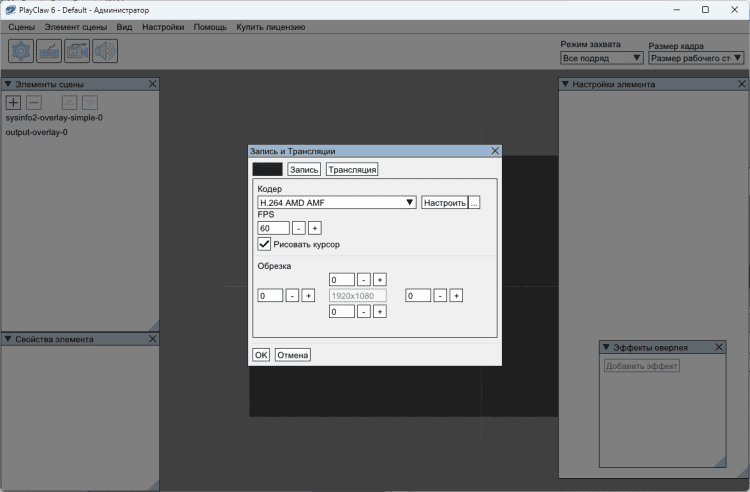This screenshot has height=492, width=750.
Task: Open the Размер кадра dropdown
Action: 696,58
